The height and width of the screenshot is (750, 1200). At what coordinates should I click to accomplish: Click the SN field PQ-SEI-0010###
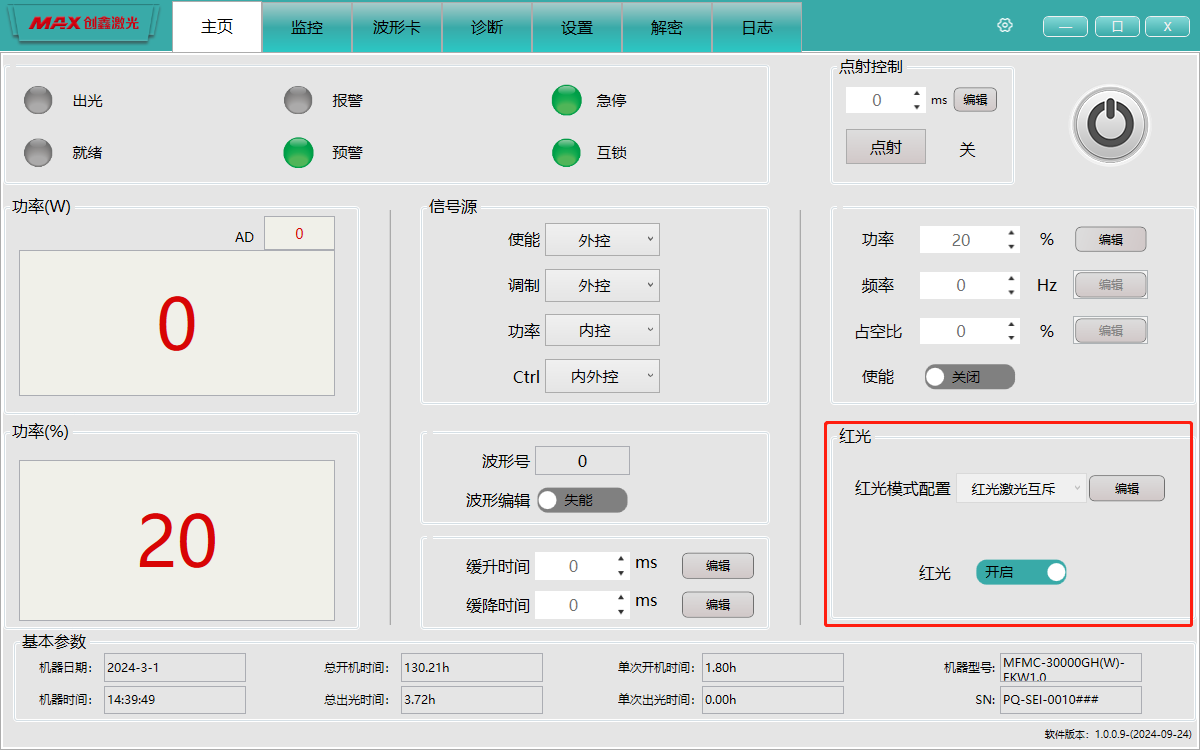[x=1071, y=700]
